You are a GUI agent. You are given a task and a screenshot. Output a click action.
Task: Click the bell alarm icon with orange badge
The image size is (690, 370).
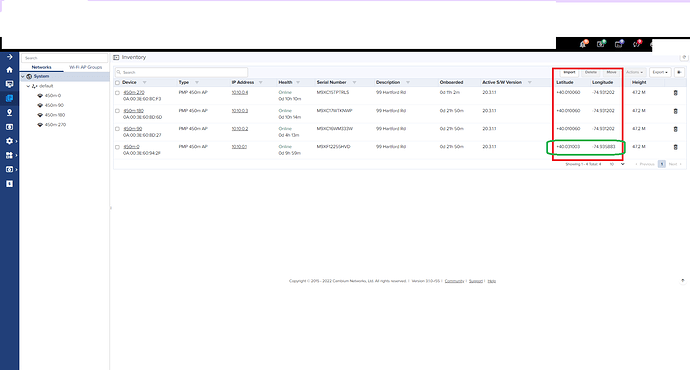tap(584, 44)
